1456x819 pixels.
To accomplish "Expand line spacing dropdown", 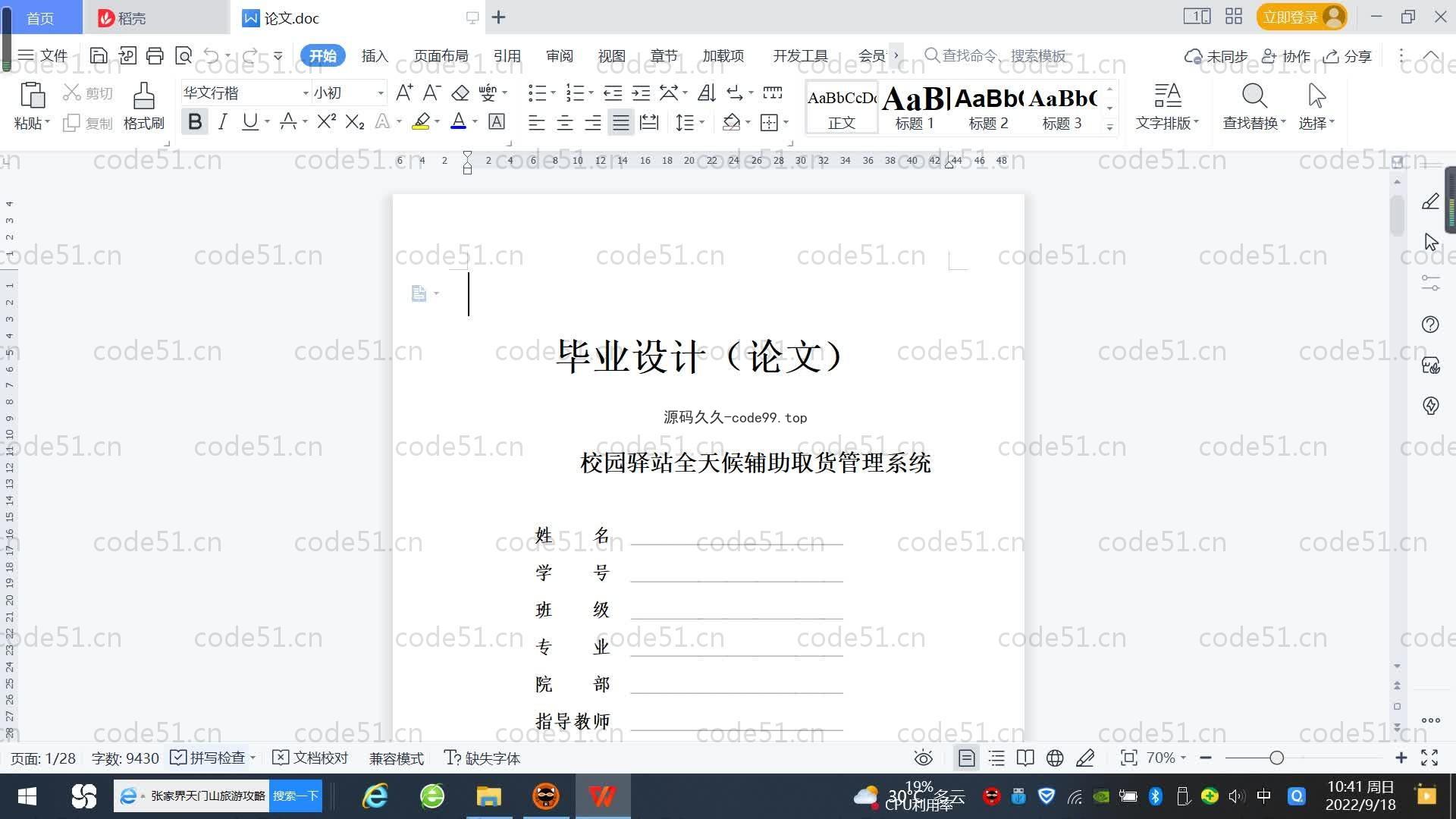I will coord(702,122).
